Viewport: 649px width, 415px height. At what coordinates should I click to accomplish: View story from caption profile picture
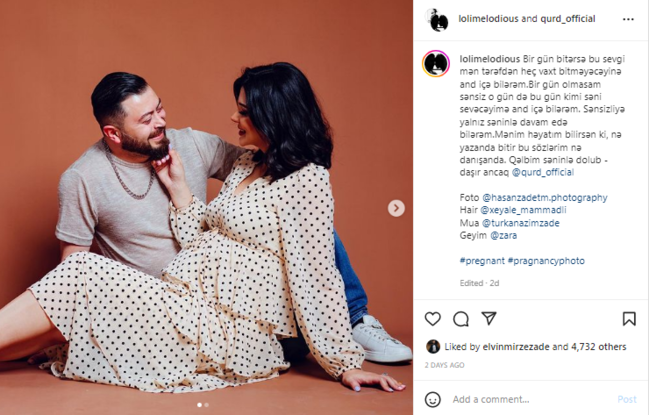point(436,64)
